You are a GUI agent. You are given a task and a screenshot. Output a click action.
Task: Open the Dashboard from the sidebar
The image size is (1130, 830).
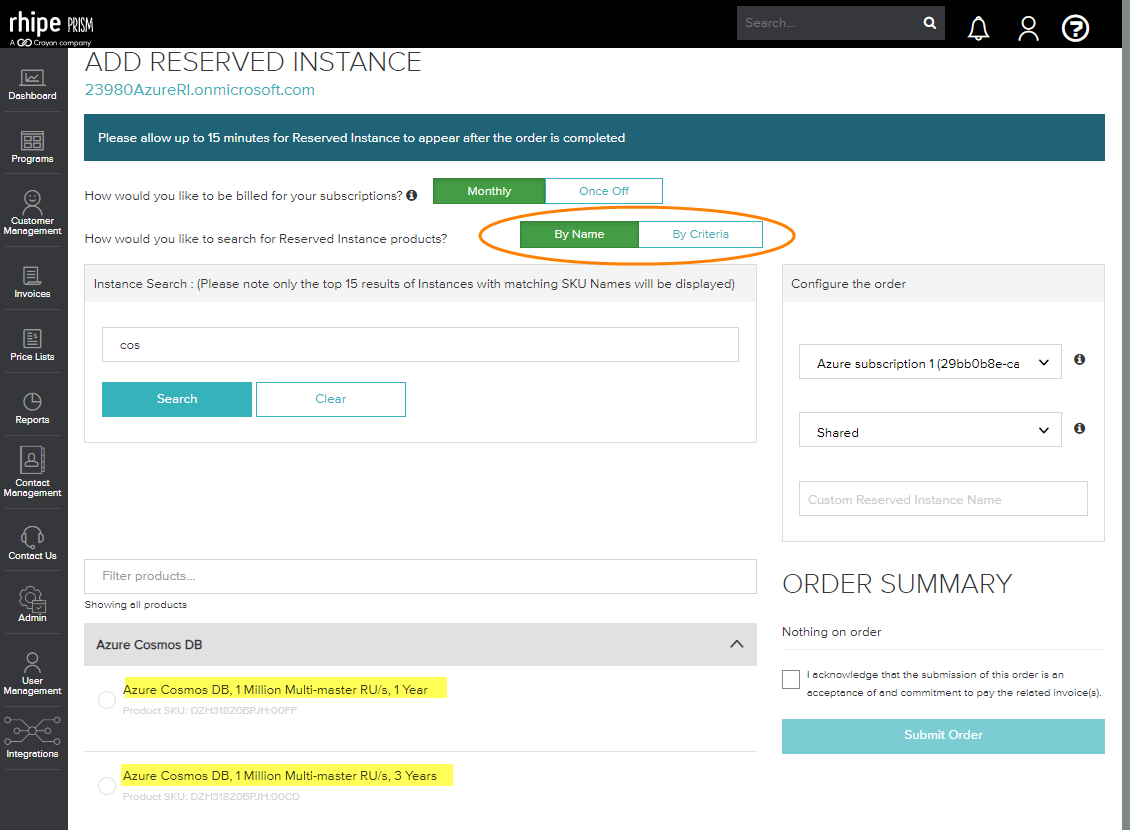pyautogui.click(x=32, y=77)
